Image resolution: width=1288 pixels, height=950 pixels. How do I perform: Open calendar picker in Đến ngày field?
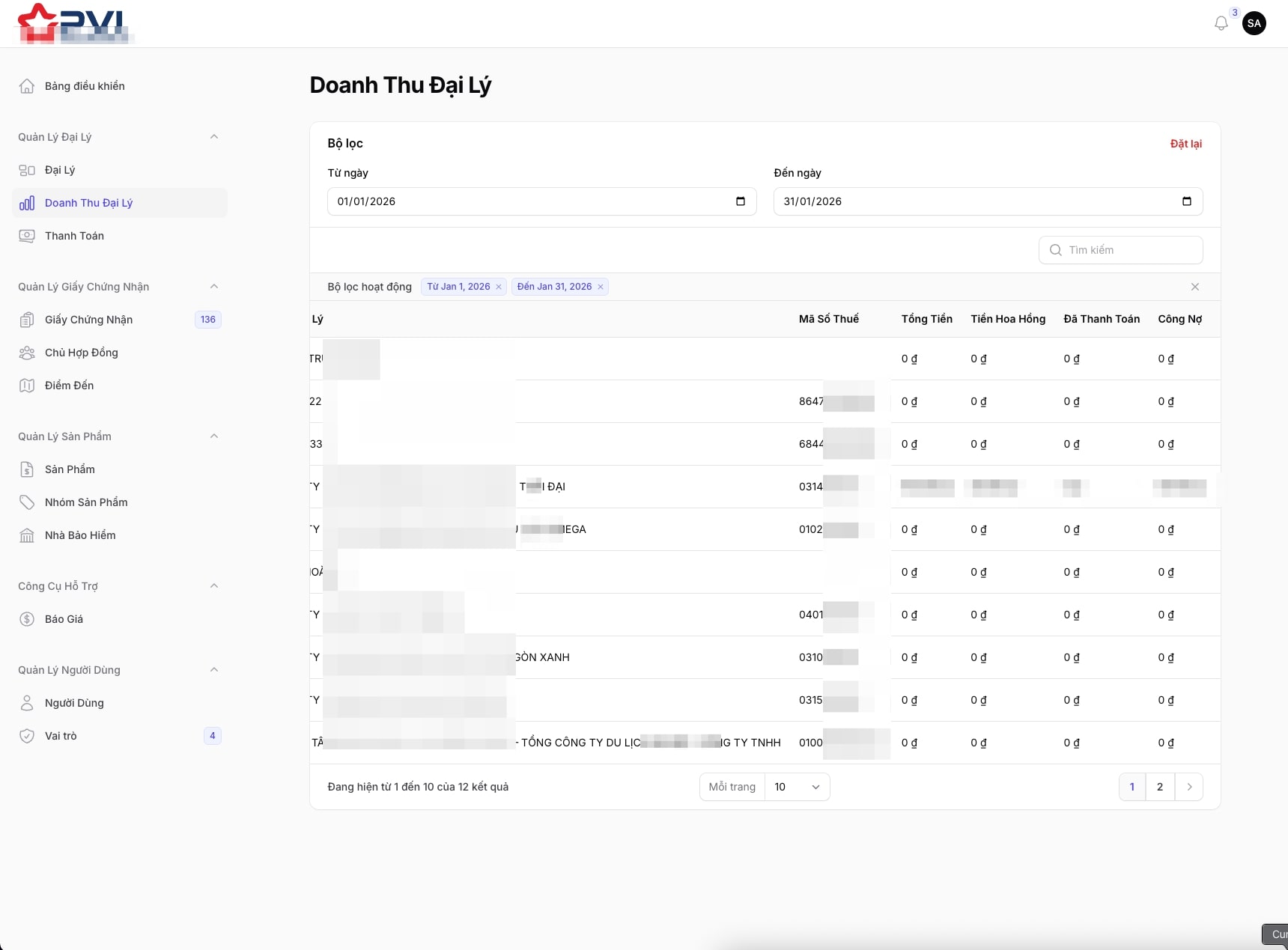1186,201
